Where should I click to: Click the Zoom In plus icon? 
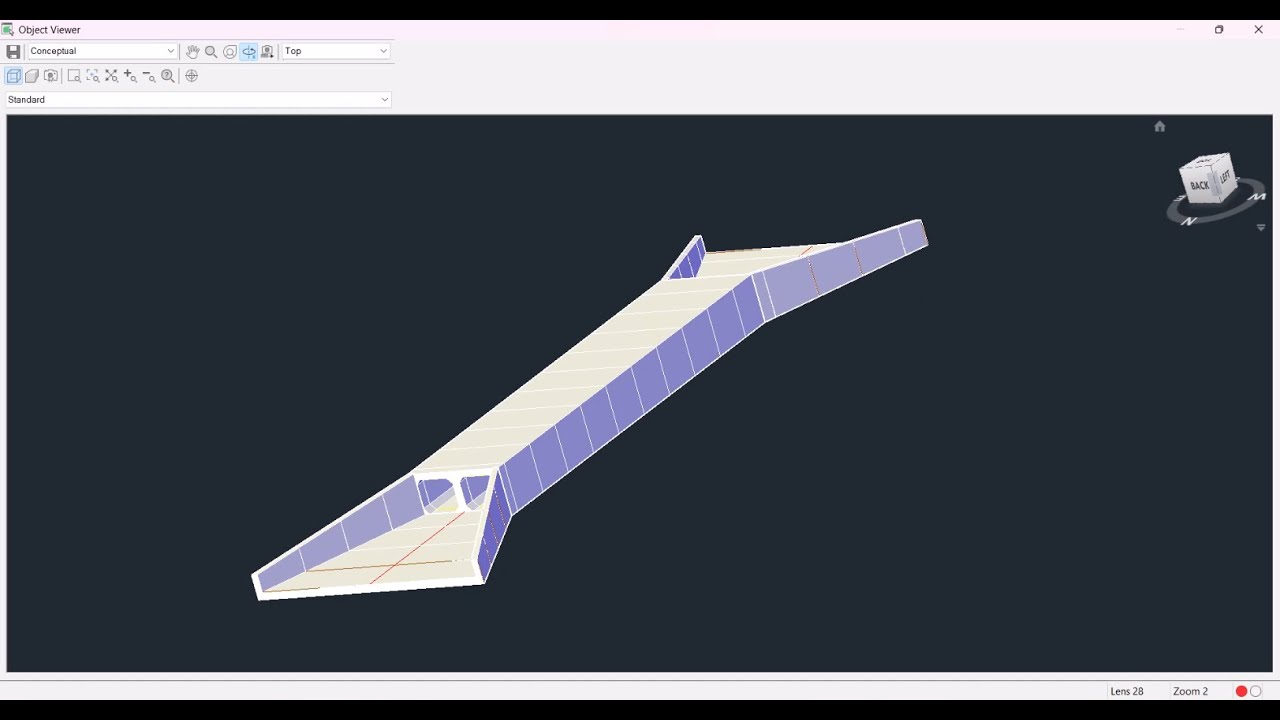[130, 76]
